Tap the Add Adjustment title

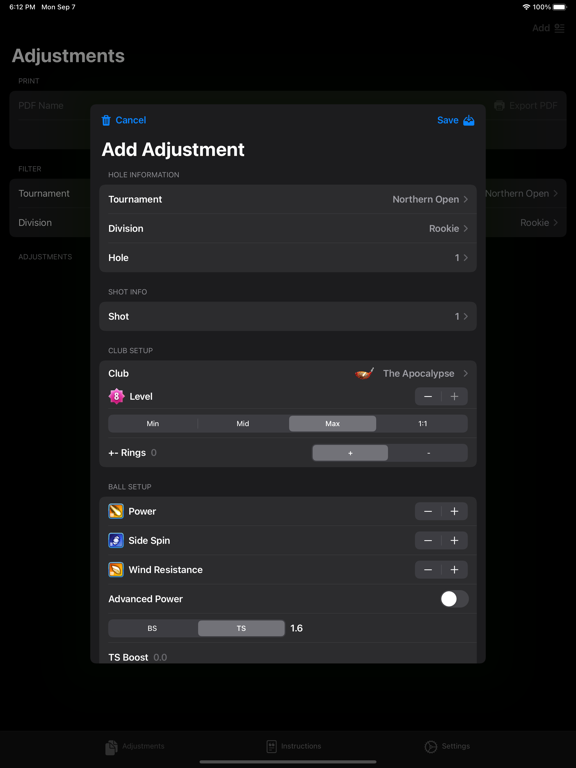pyautogui.click(x=173, y=149)
